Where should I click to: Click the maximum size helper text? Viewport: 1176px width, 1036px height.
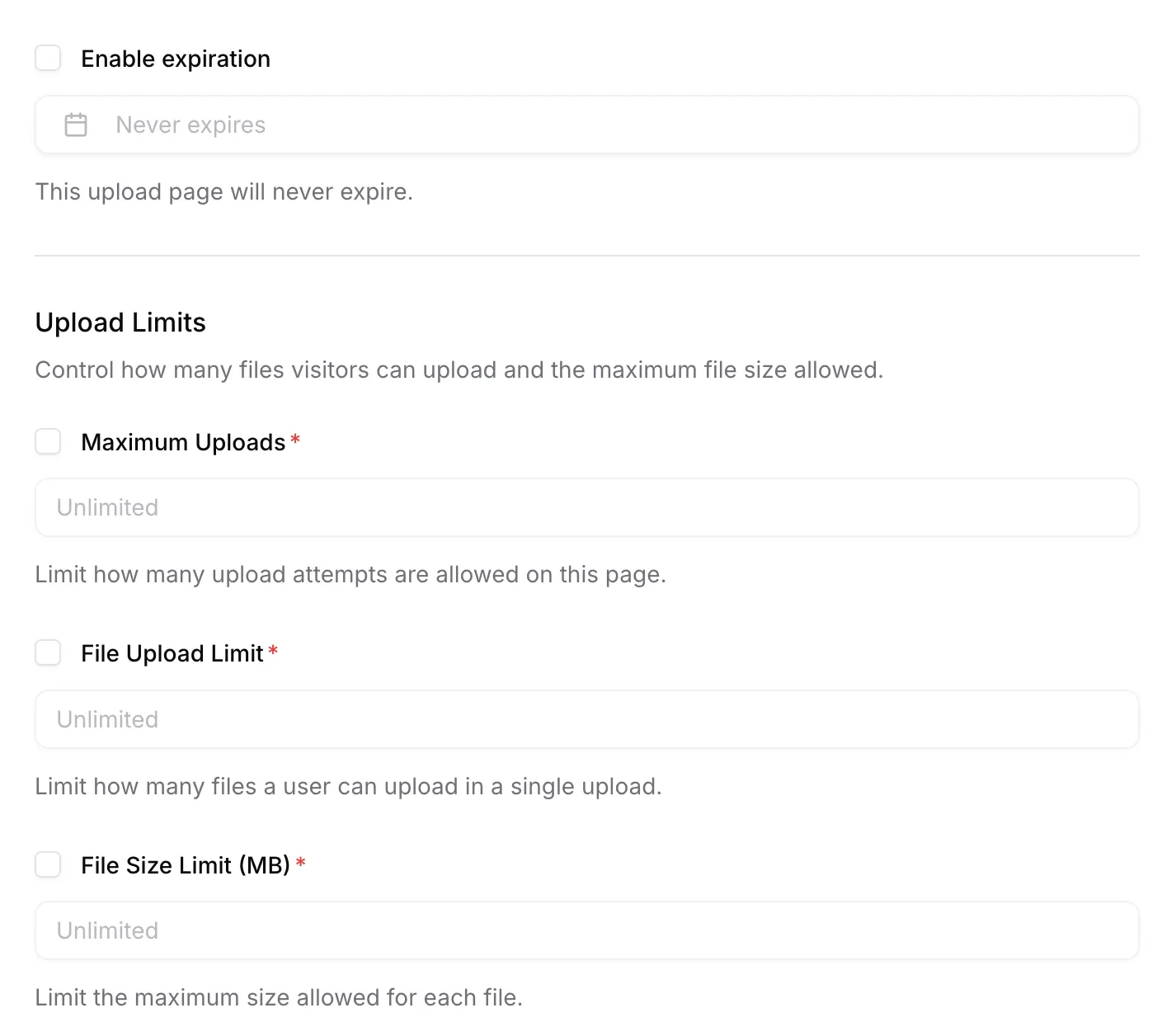(x=279, y=997)
